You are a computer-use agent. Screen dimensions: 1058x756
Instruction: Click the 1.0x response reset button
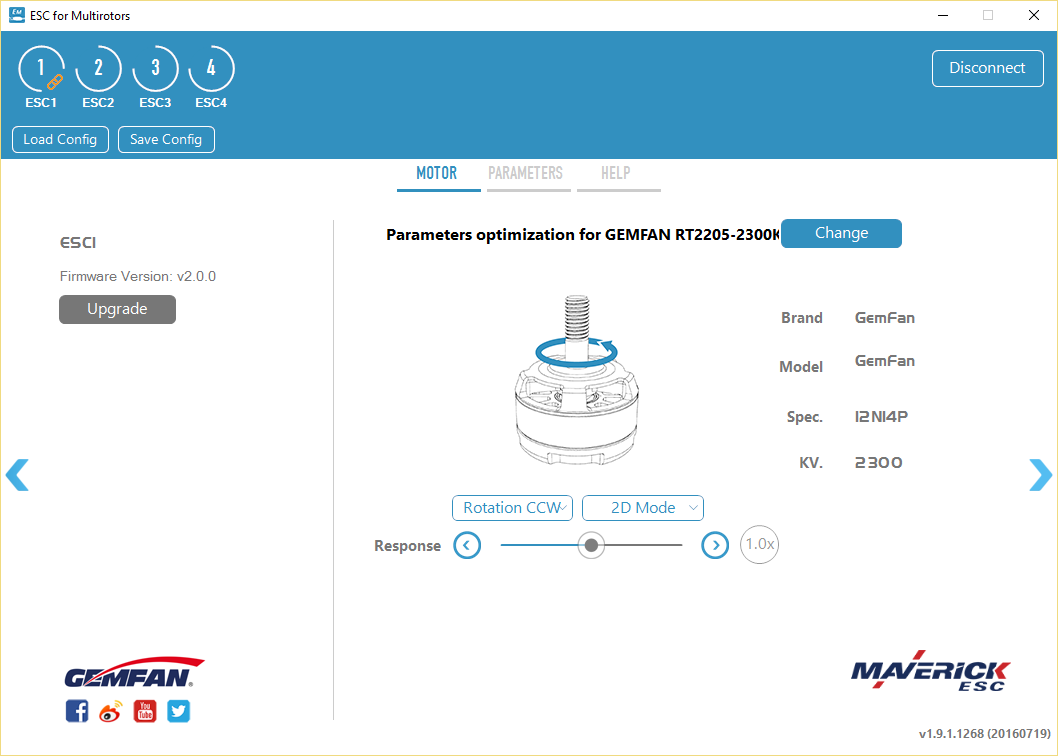point(759,544)
